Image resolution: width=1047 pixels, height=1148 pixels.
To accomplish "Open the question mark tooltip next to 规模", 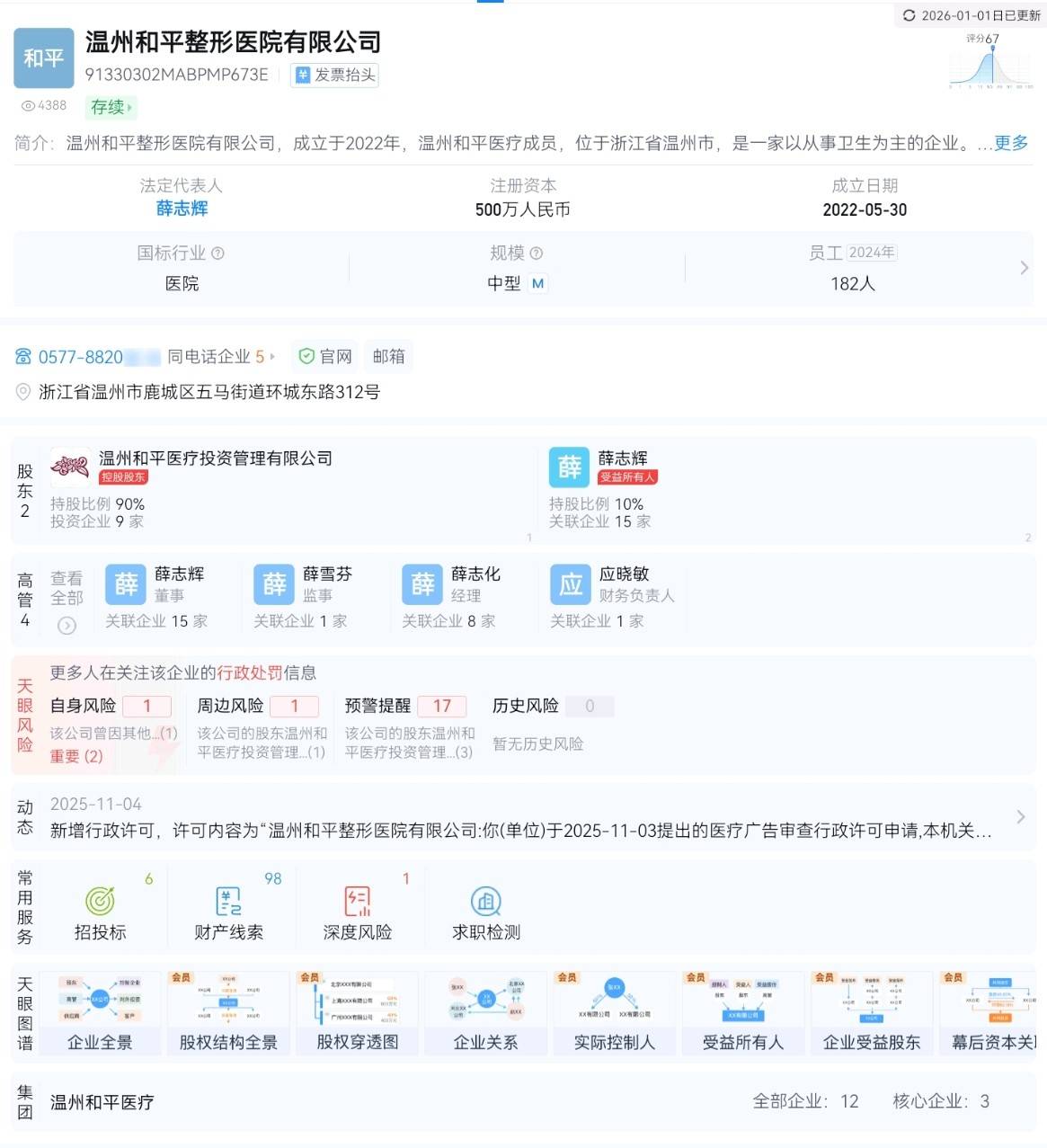I will coord(537,253).
